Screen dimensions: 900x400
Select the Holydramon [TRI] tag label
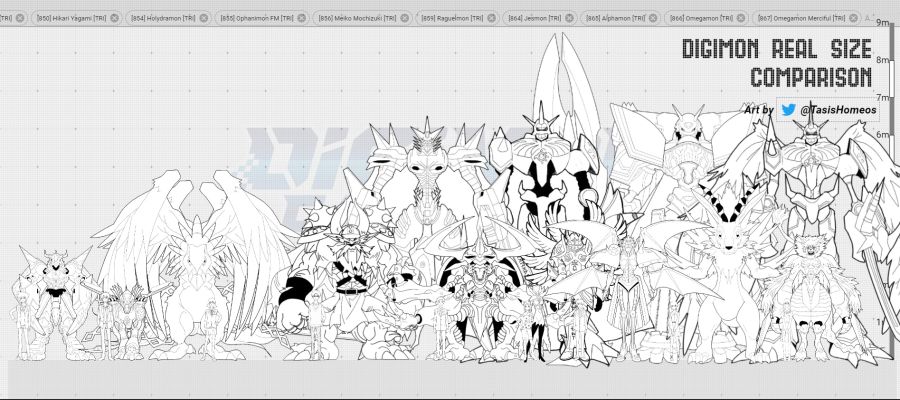click(x=162, y=18)
